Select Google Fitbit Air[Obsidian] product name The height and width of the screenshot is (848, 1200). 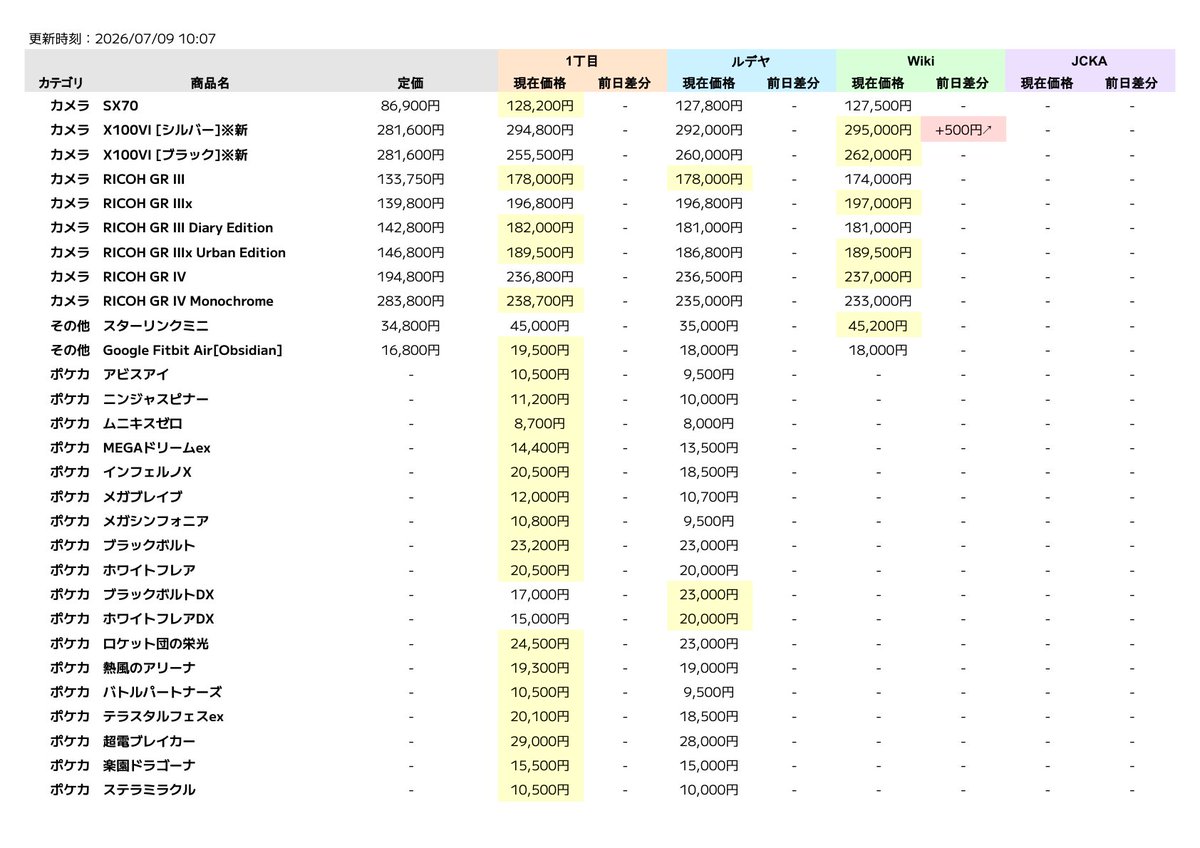tap(192, 350)
